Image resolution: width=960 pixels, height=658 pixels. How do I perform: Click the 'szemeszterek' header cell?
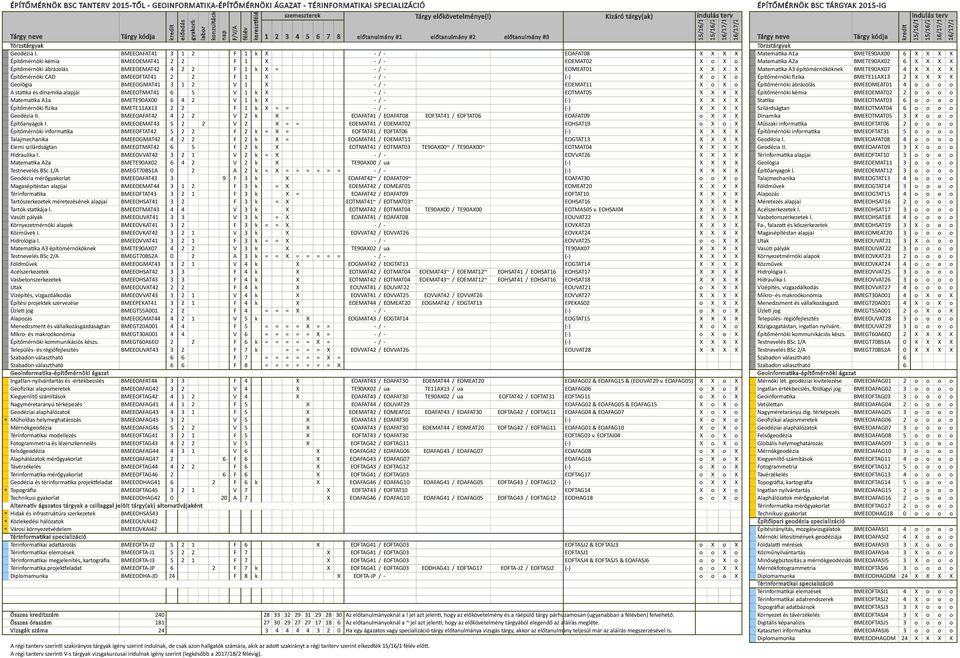click(x=302, y=15)
